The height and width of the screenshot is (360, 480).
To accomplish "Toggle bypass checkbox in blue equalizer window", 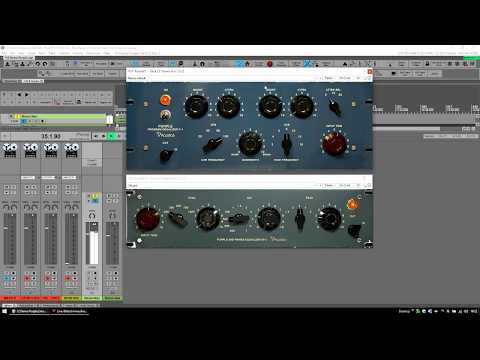I will (x=368, y=78).
